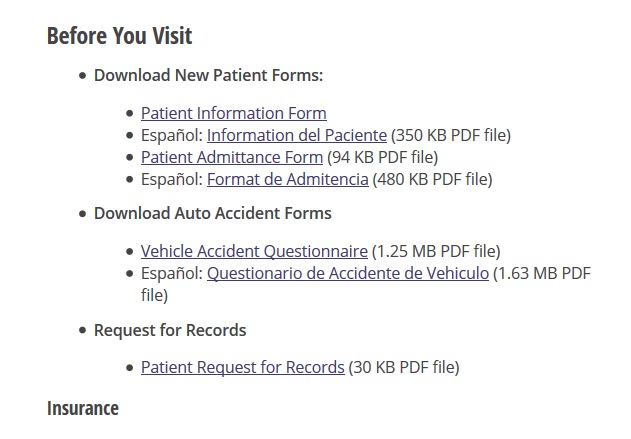Open the Vehicle Accident Questionnaire link
Screen dimensions: 631x439
point(254,251)
